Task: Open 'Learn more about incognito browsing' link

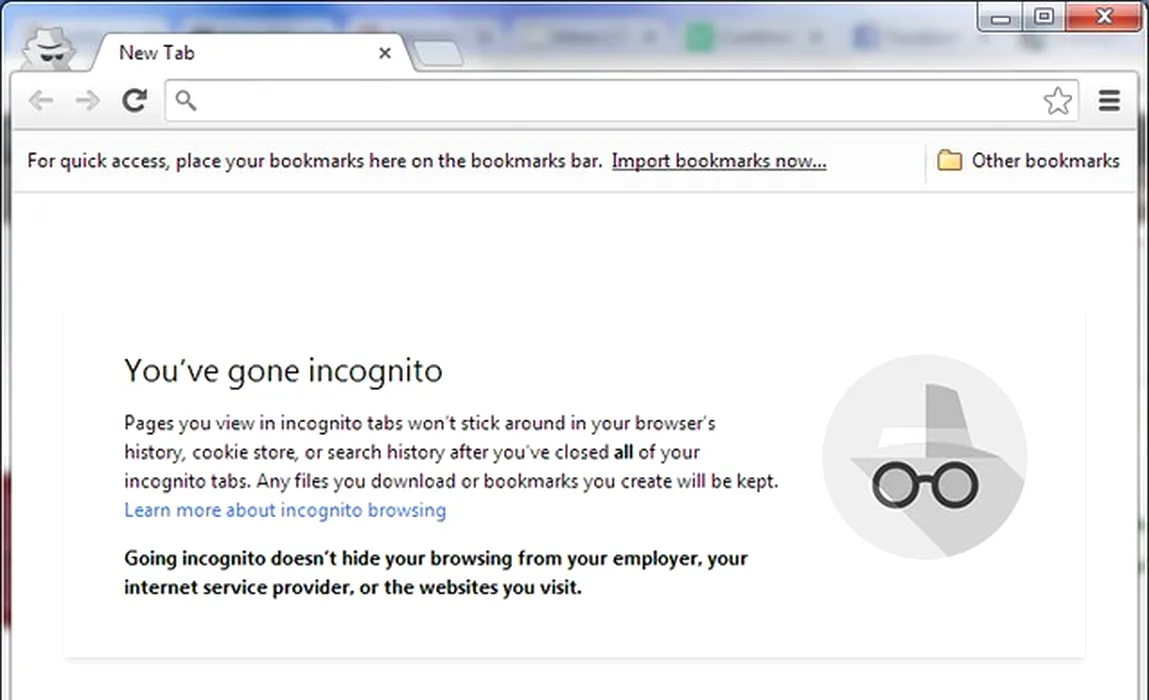Action: [x=285, y=510]
